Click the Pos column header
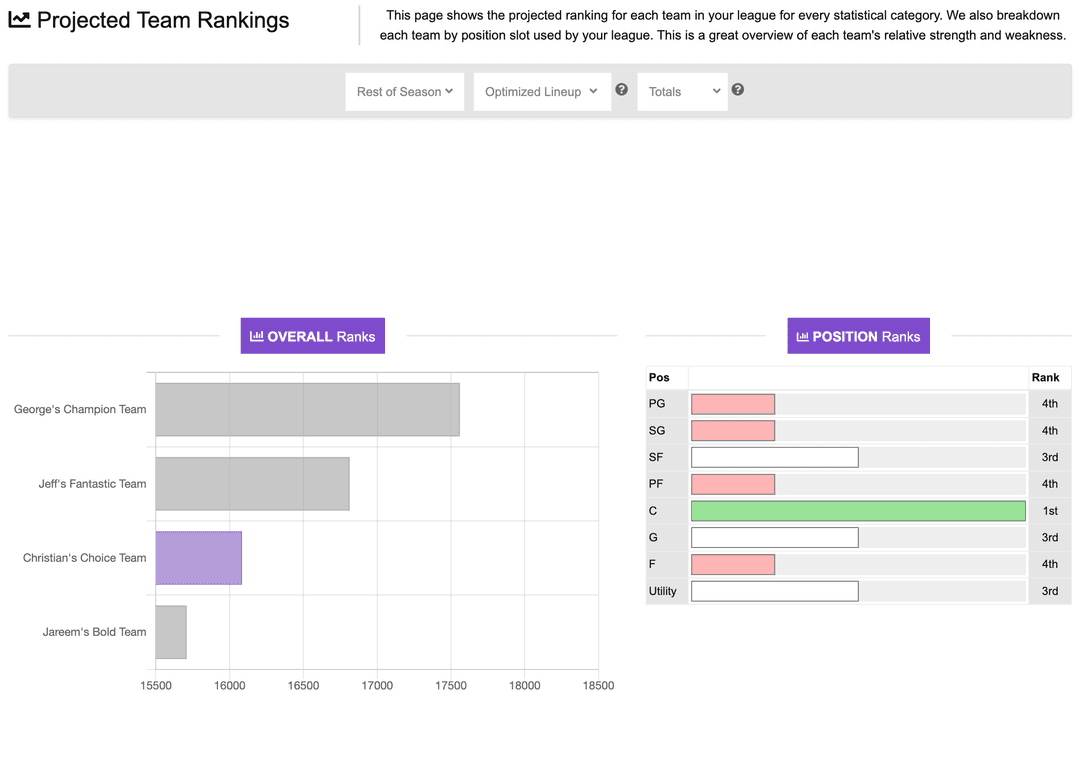The width and height of the screenshot is (1080, 757). tap(660, 377)
